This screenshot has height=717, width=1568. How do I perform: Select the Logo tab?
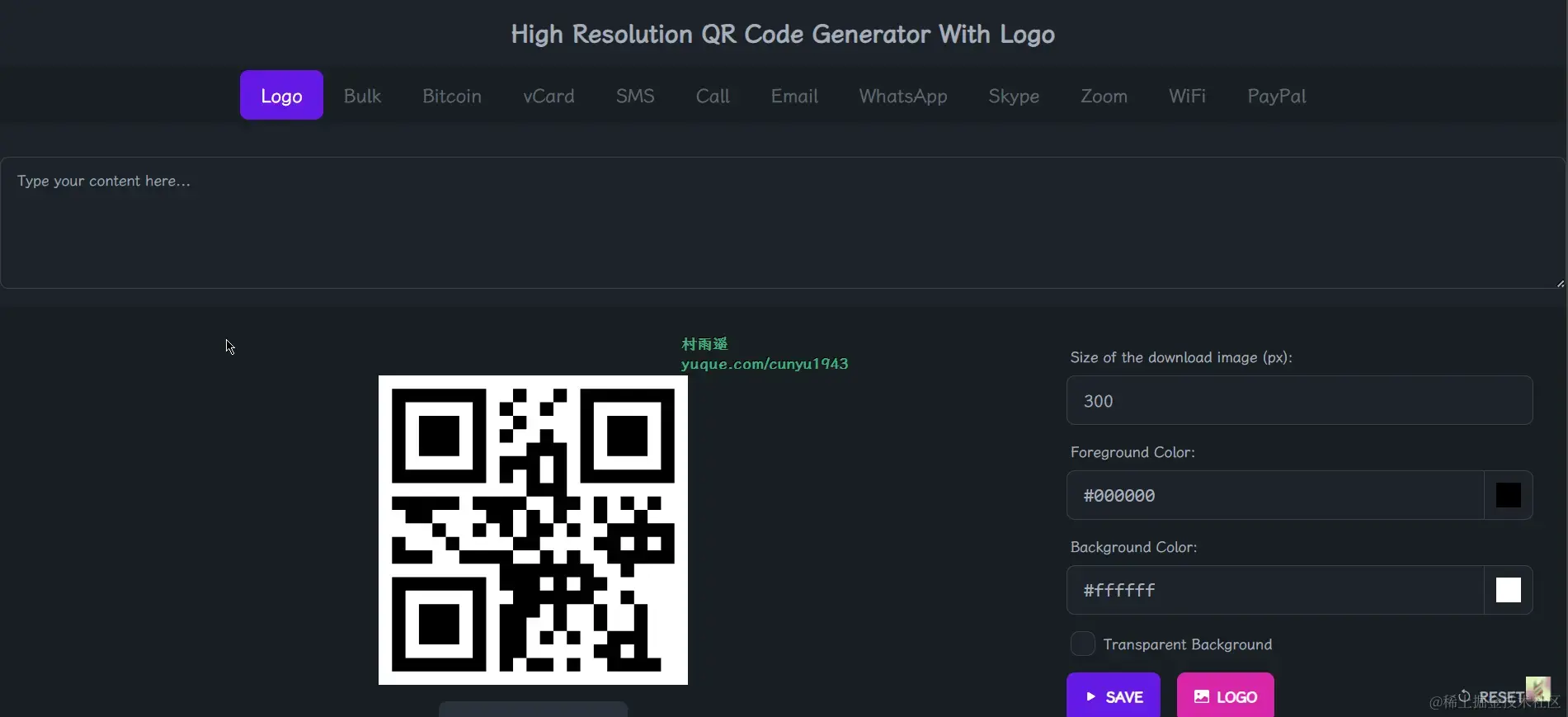pyautogui.click(x=281, y=96)
